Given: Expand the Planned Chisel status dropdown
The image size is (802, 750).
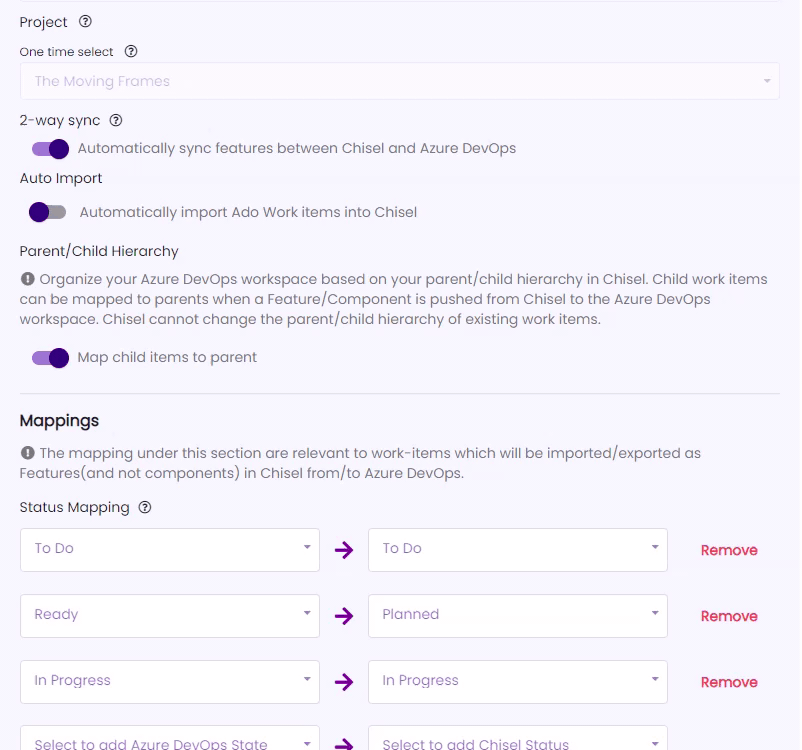Looking at the screenshot, I should click(518, 616).
